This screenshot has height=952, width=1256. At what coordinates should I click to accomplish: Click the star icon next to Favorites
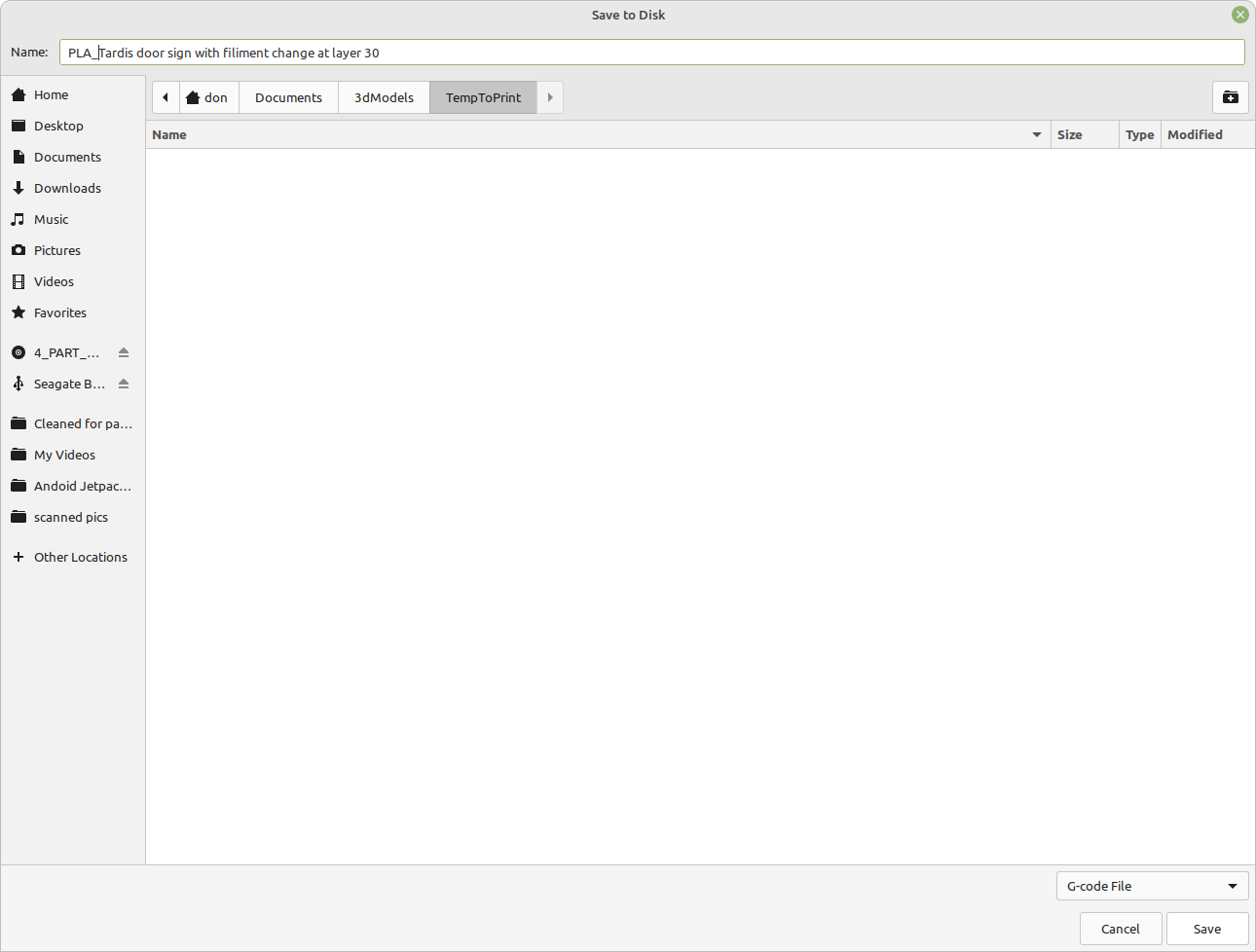(18, 311)
